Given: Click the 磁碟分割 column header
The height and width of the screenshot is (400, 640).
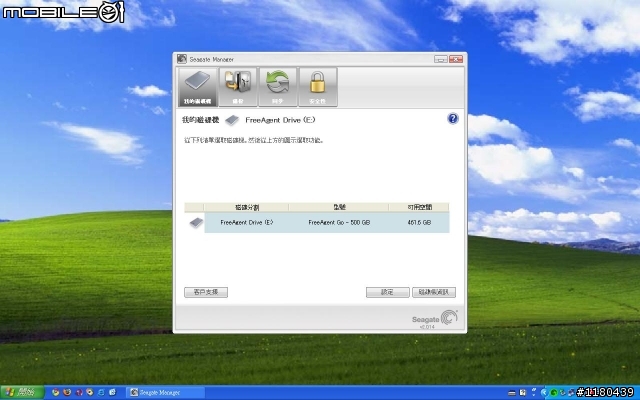Looking at the screenshot, I should coord(247,207).
